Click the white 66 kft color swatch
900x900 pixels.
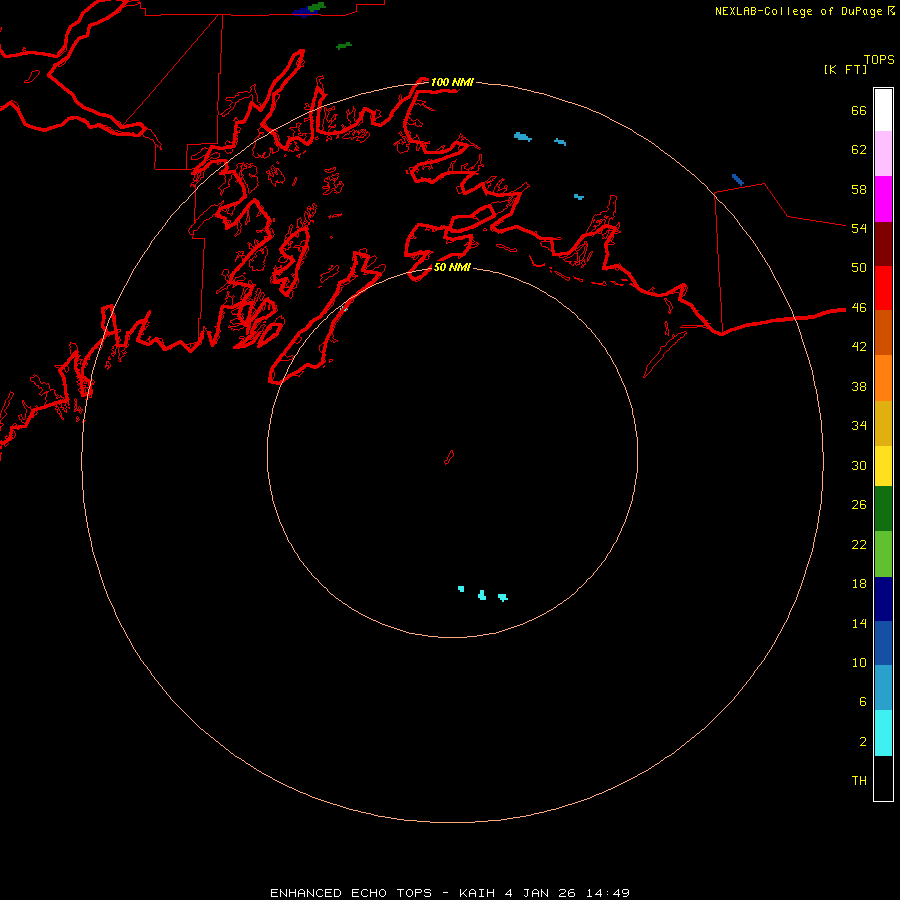click(883, 110)
